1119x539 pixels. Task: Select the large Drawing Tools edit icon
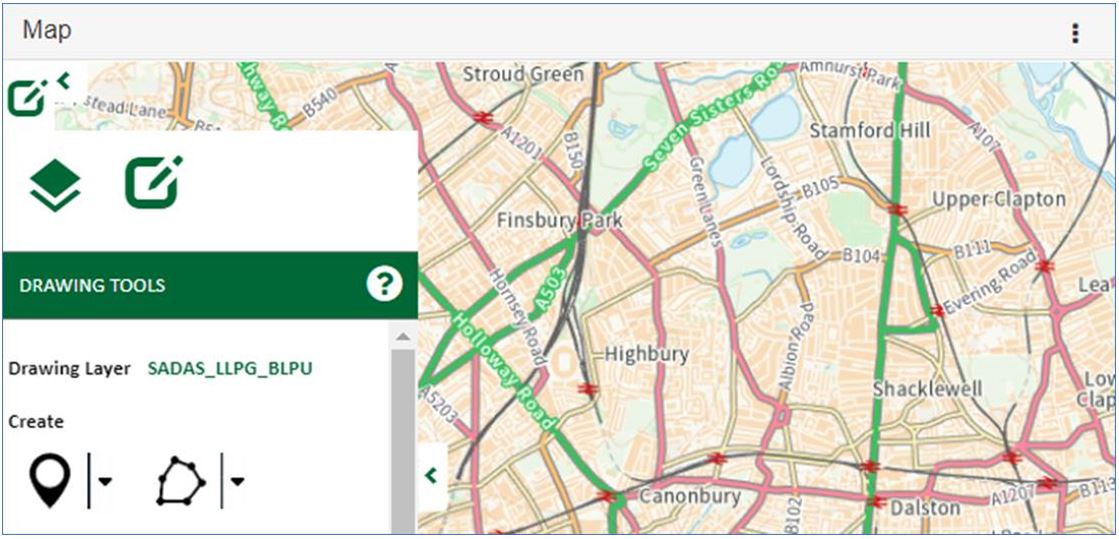click(x=153, y=183)
